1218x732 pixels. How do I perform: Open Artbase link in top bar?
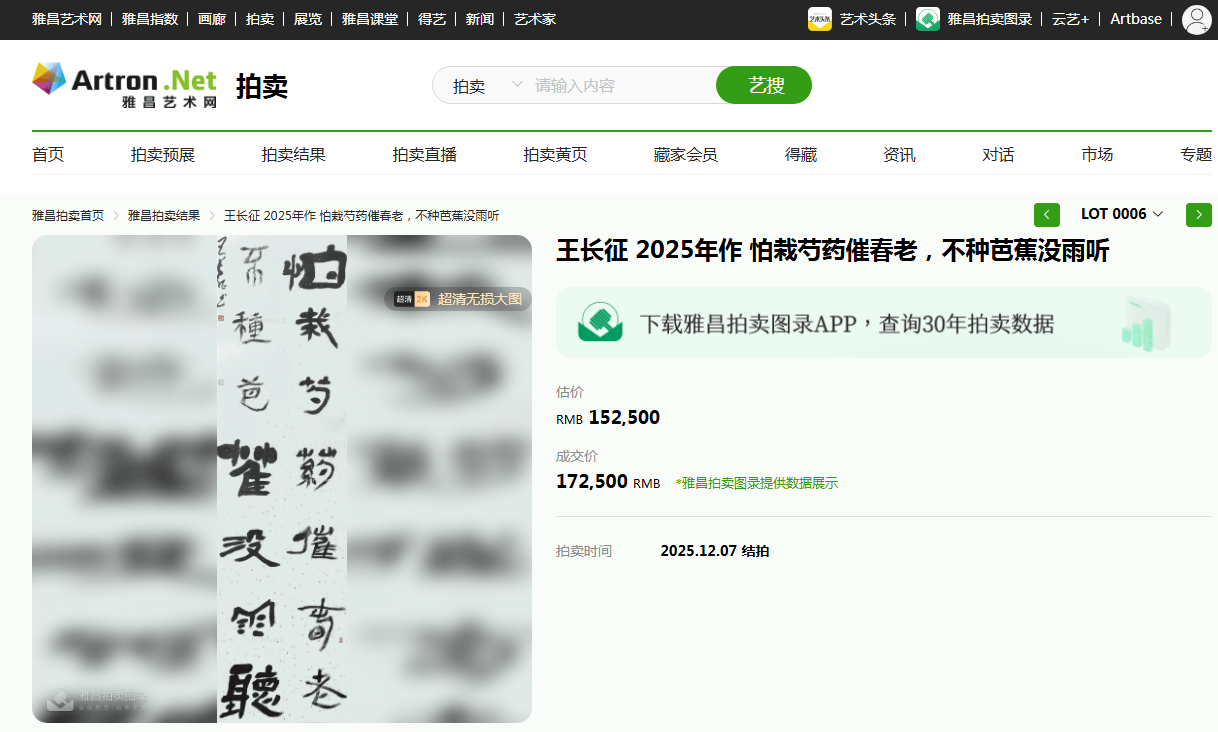click(1135, 19)
